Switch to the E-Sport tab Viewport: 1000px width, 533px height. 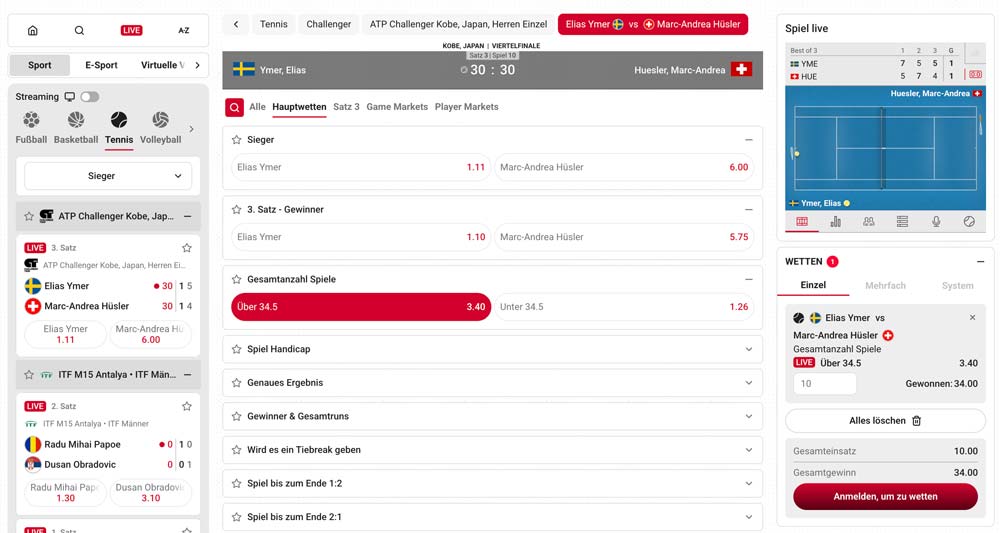point(101,65)
